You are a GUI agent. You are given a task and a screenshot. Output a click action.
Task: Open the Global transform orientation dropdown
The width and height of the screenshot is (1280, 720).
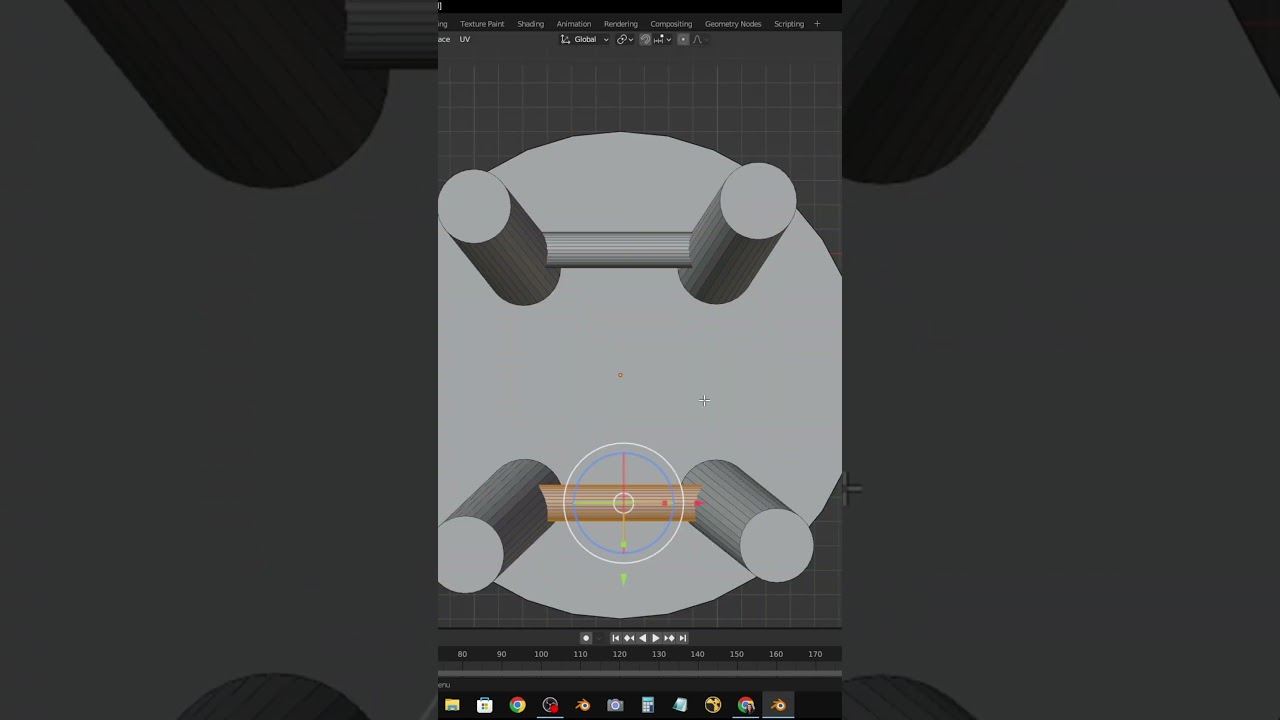click(x=585, y=39)
